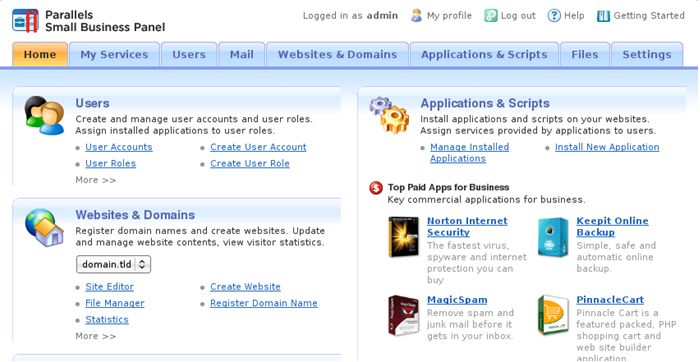Viewport: 700px width, 362px height.
Task: Click the PinnacleCart product box image
Action: click(553, 315)
